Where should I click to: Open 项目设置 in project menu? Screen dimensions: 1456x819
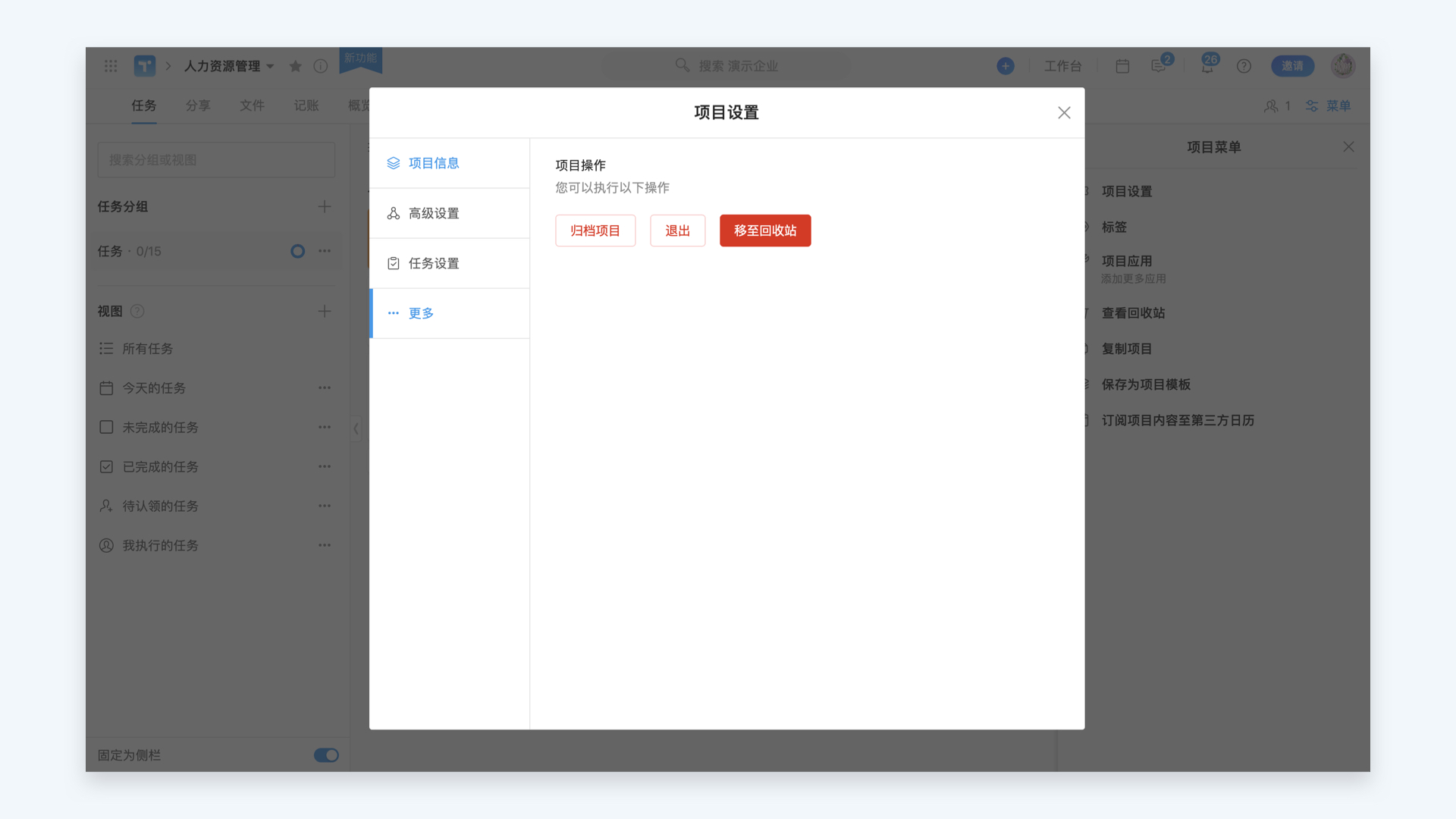click(1126, 192)
